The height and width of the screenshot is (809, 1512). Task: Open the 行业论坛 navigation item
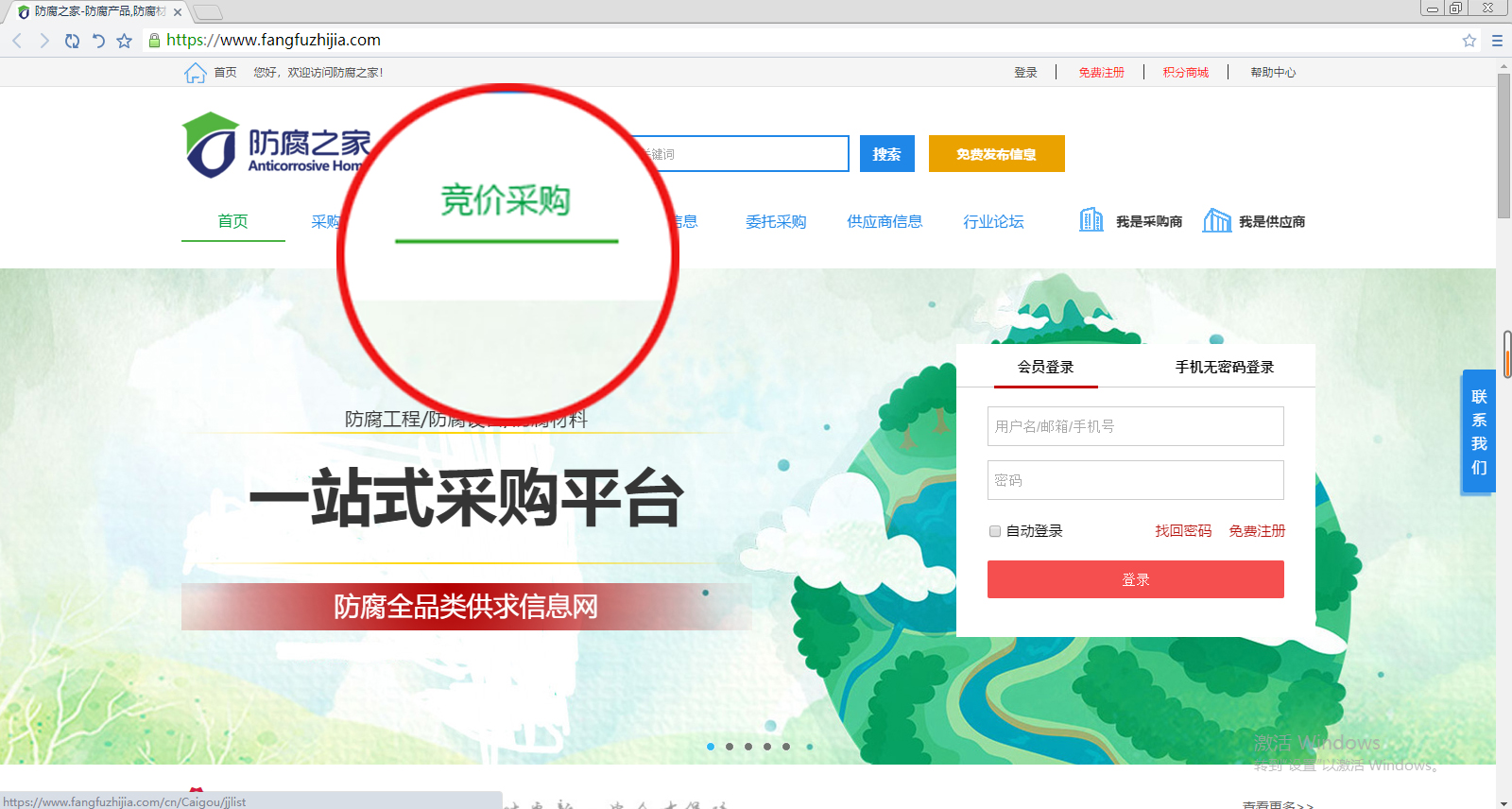coord(992,221)
